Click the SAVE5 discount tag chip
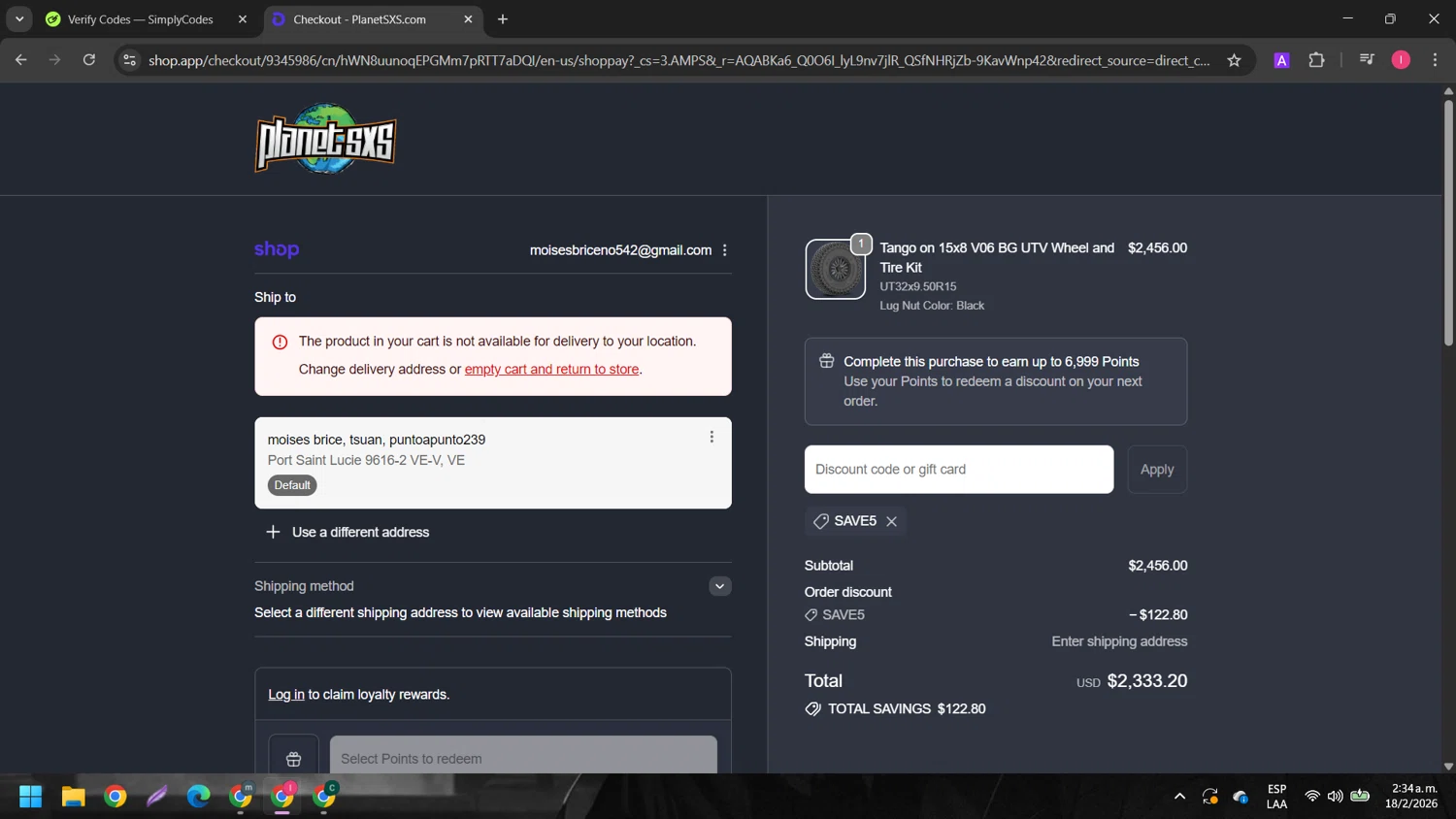The width and height of the screenshot is (1456, 819). point(855,521)
